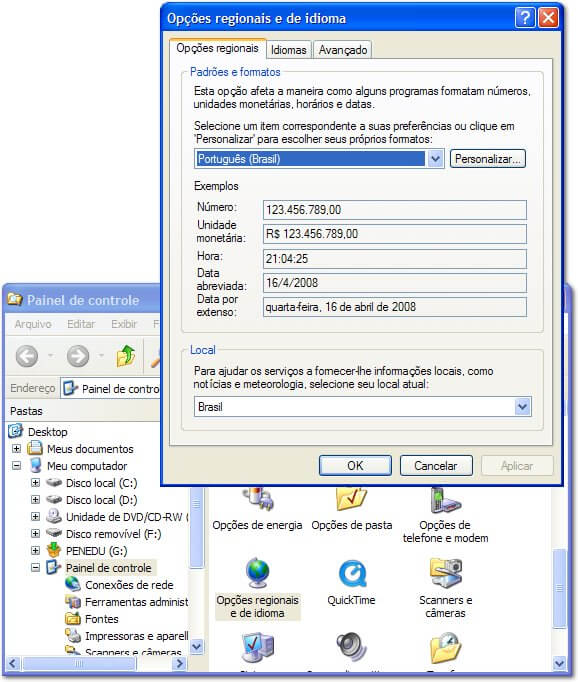578x682 pixels.
Task: Click the Desktop icon in folder tree
Action: click(15, 431)
